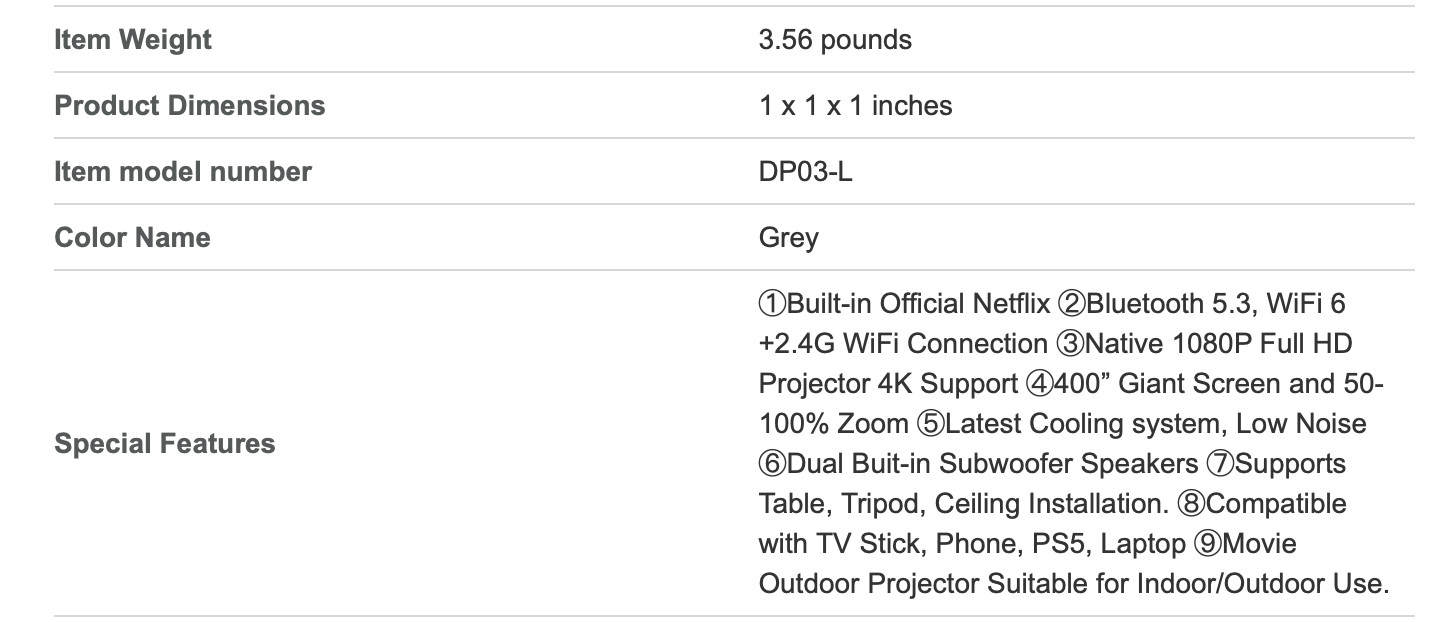Click Projector 4K Support text
The width and height of the screenshot is (1434, 622).
pyautogui.click(x=888, y=383)
